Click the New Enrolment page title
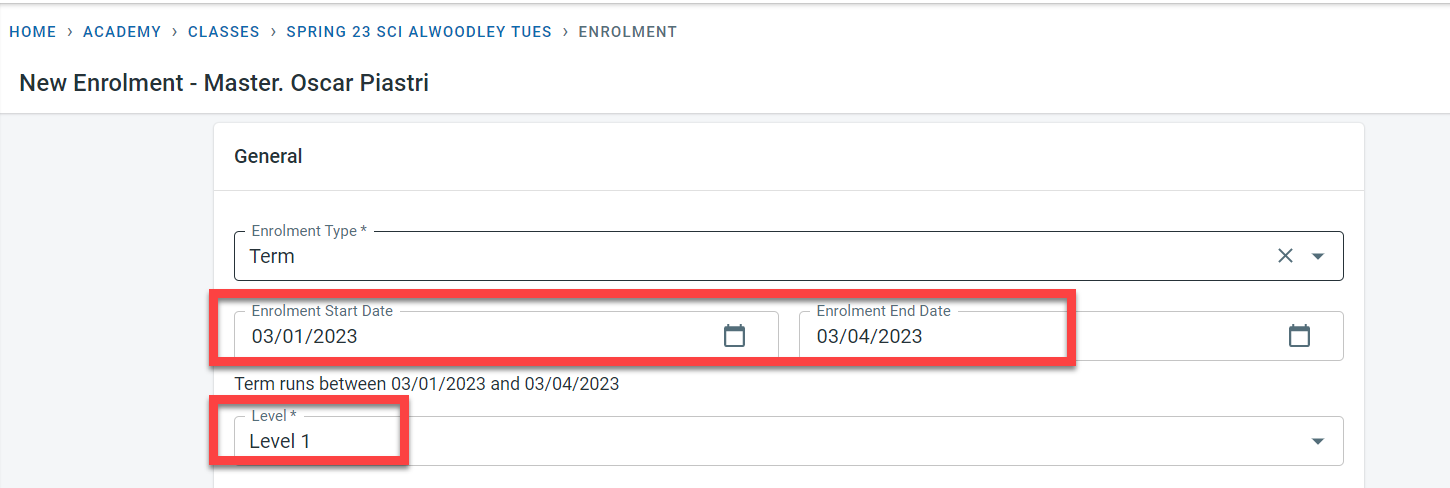Screen dimensions: 1450x488 click(224, 82)
